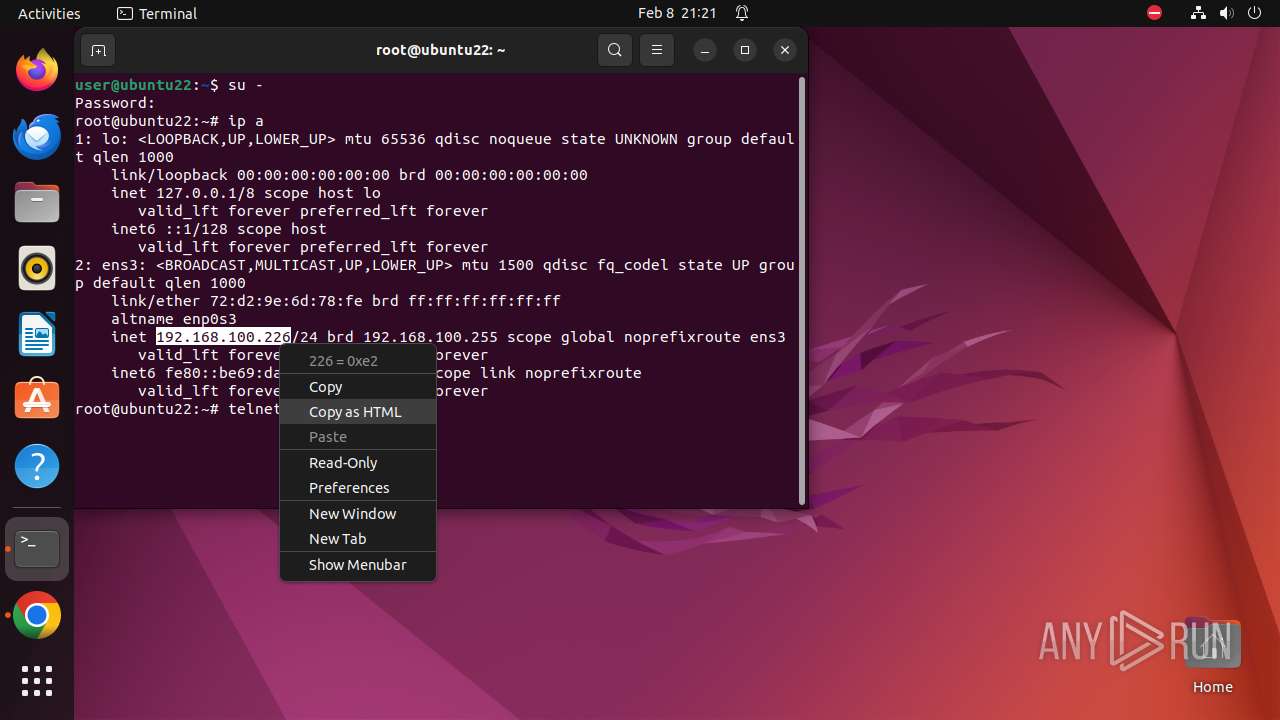Launch Thunderbird mail from dock

coord(37,136)
